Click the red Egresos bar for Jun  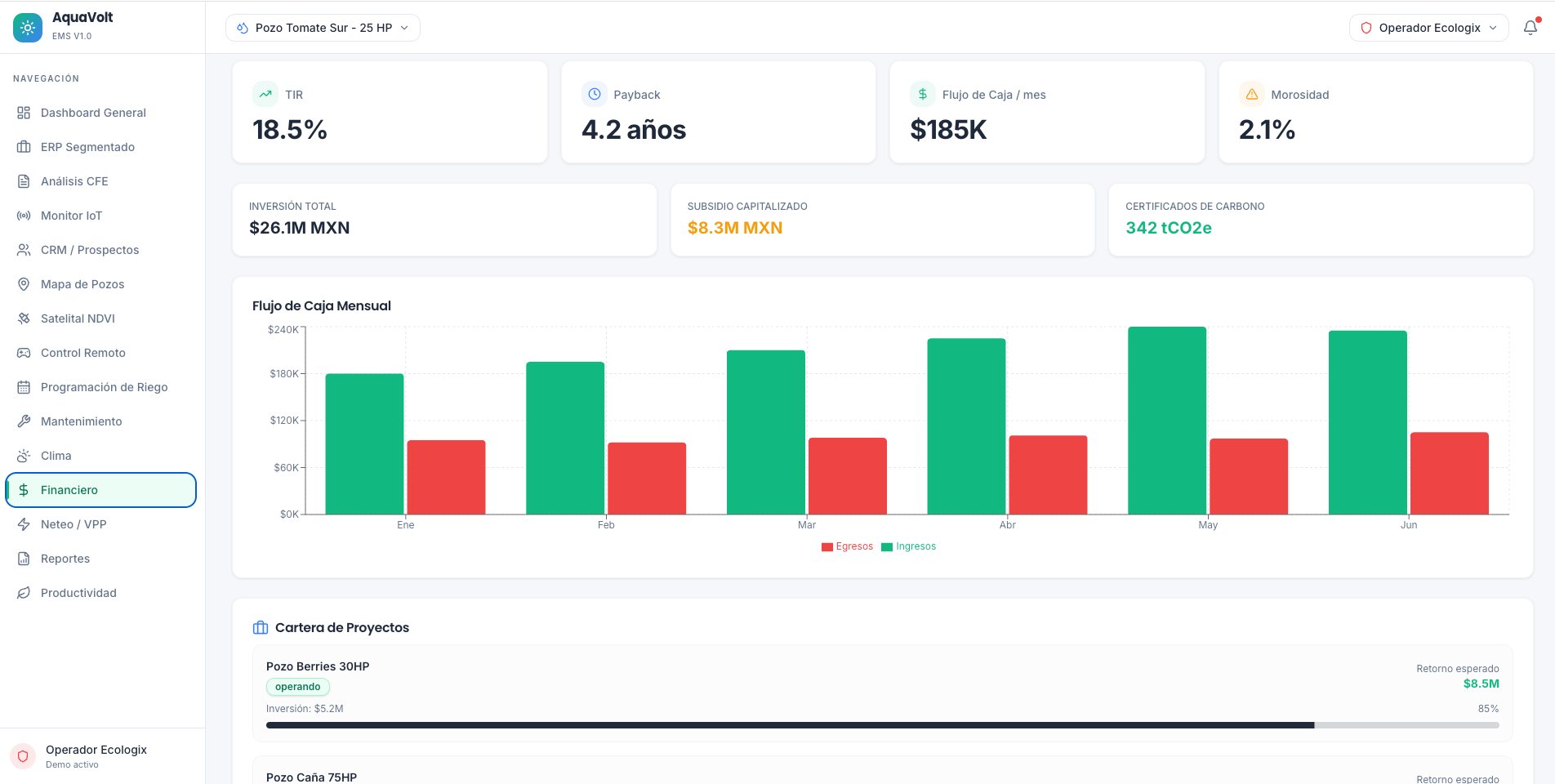(1450, 474)
